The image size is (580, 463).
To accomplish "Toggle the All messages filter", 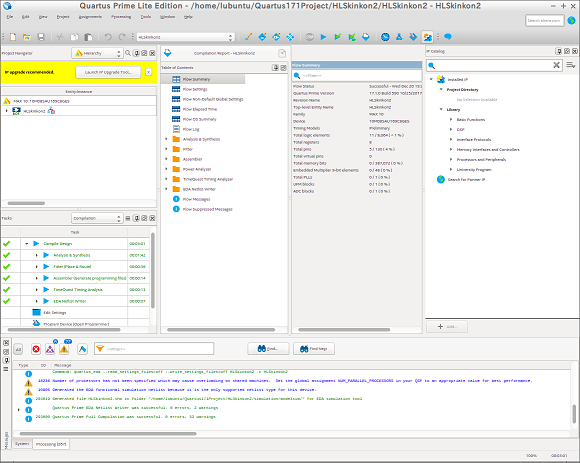I will pos(18,349).
